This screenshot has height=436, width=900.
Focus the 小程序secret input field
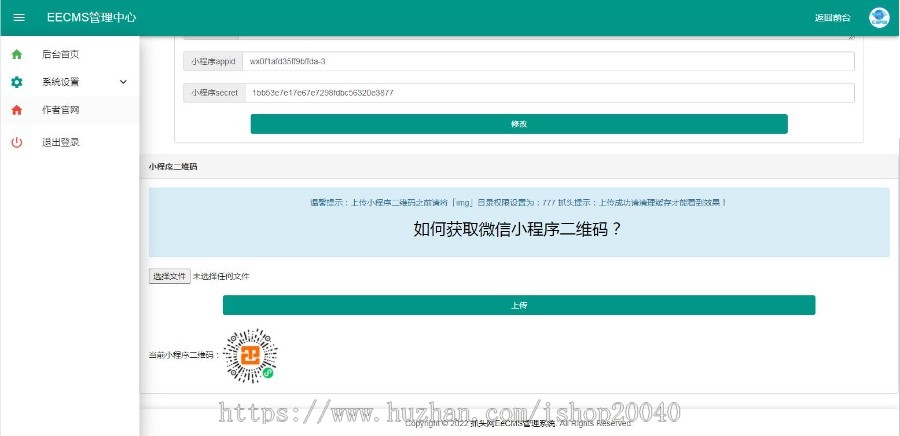[x=550, y=93]
